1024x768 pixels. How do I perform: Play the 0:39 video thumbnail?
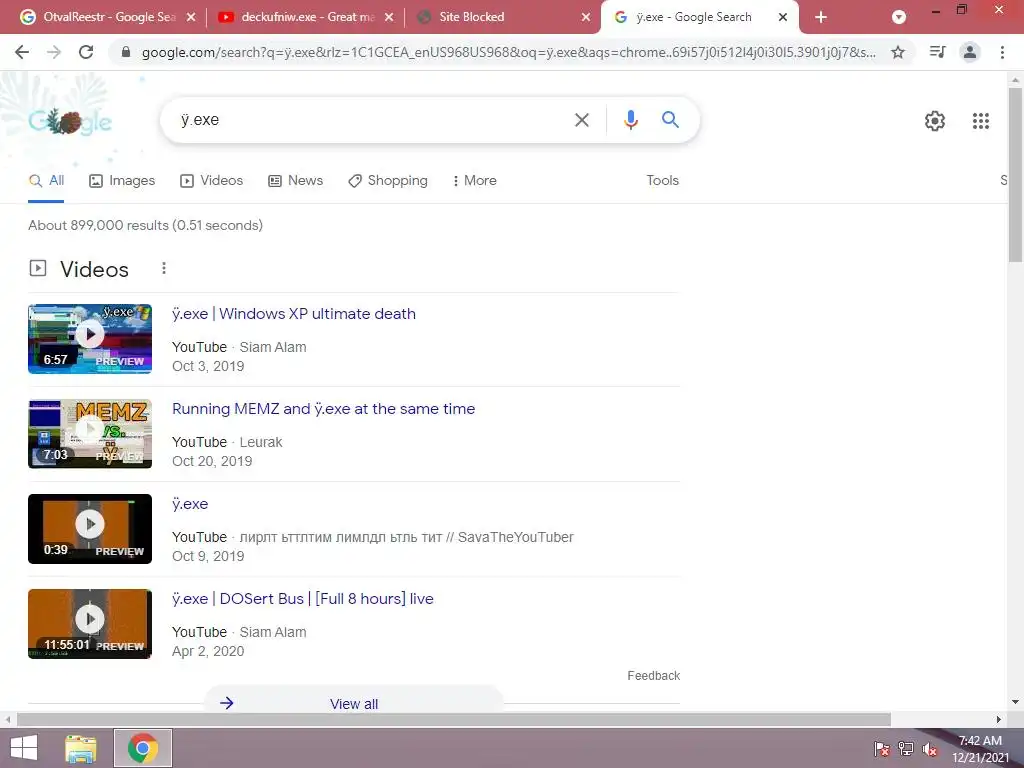tap(90, 529)
